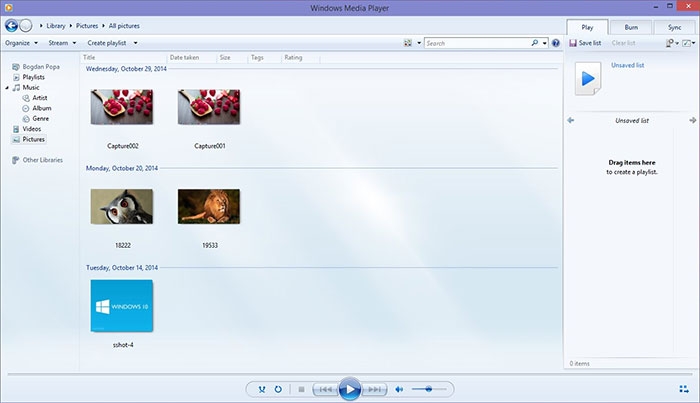Open the Organize dropdown menu
This screenshot has width=700, height=403.
pyautogui.click(x=20, y=43)
